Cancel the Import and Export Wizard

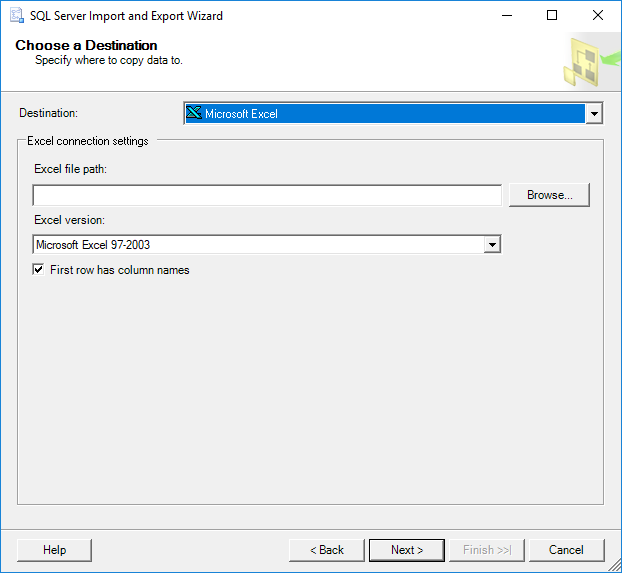(566, 550)
